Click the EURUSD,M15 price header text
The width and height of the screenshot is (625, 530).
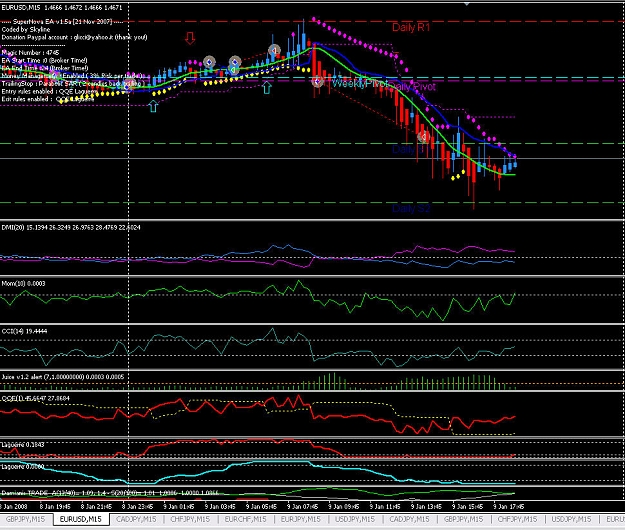coord(62,7)
